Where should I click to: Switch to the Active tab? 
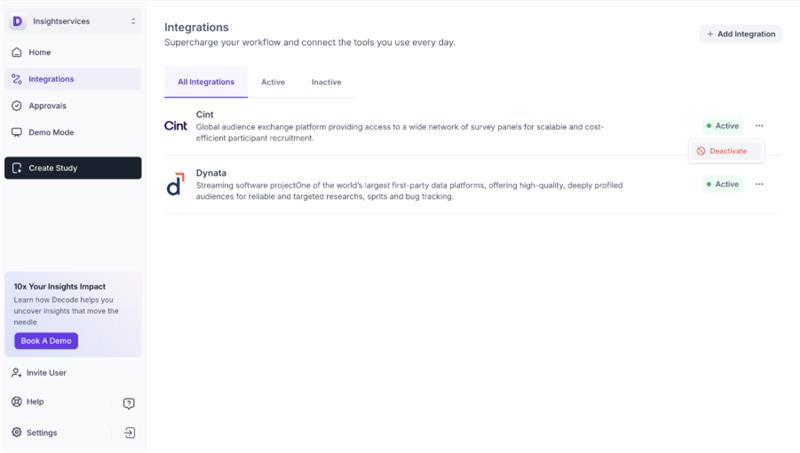(x=273, y=82)
